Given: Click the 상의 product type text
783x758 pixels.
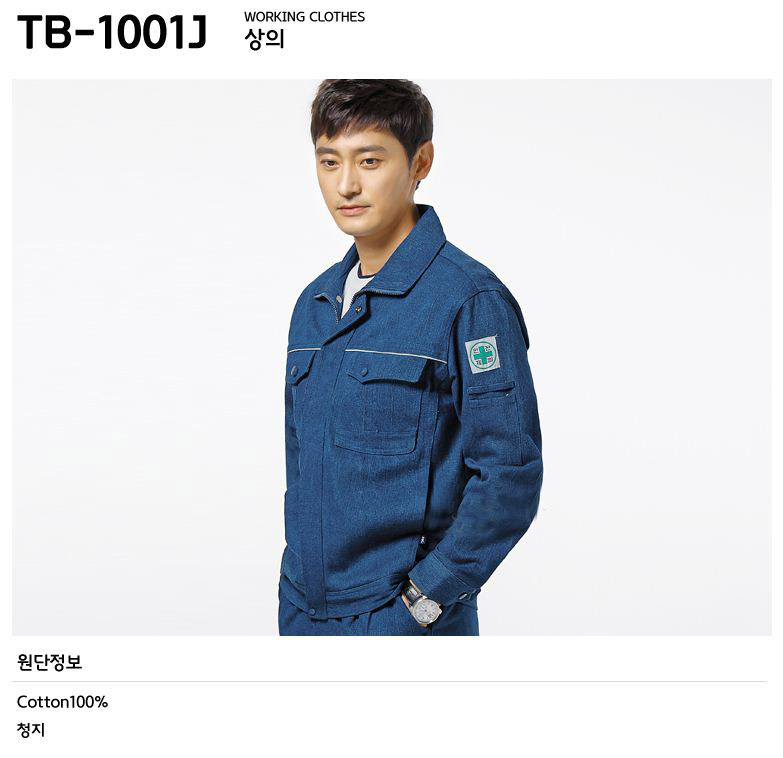Looking at the screenshot, I should (x=264, y=39).
